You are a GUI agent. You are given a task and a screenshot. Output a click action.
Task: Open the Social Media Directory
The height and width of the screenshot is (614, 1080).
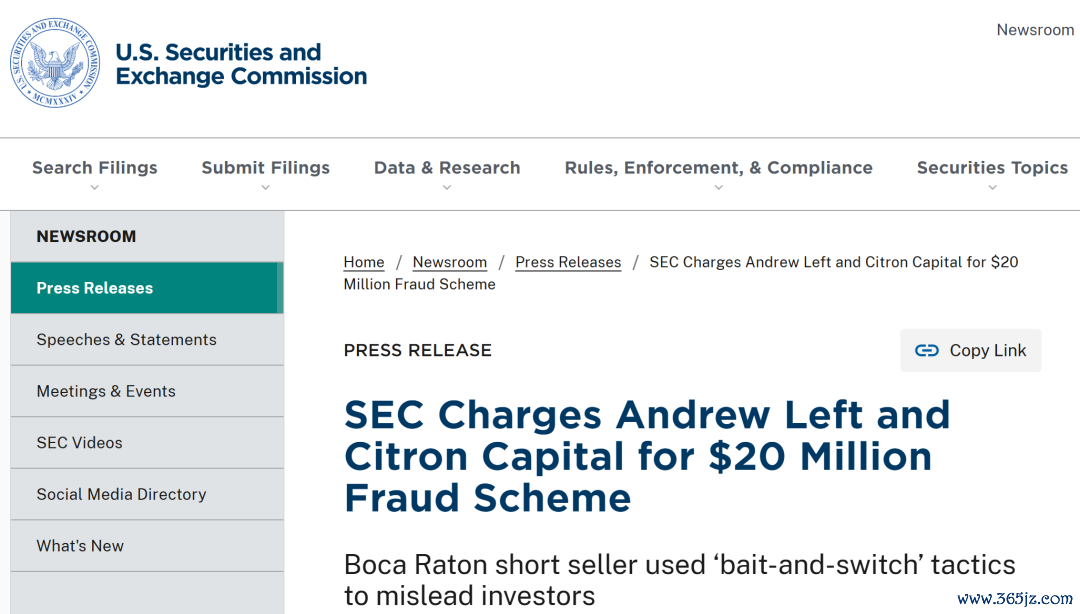(x=147, y=494)
